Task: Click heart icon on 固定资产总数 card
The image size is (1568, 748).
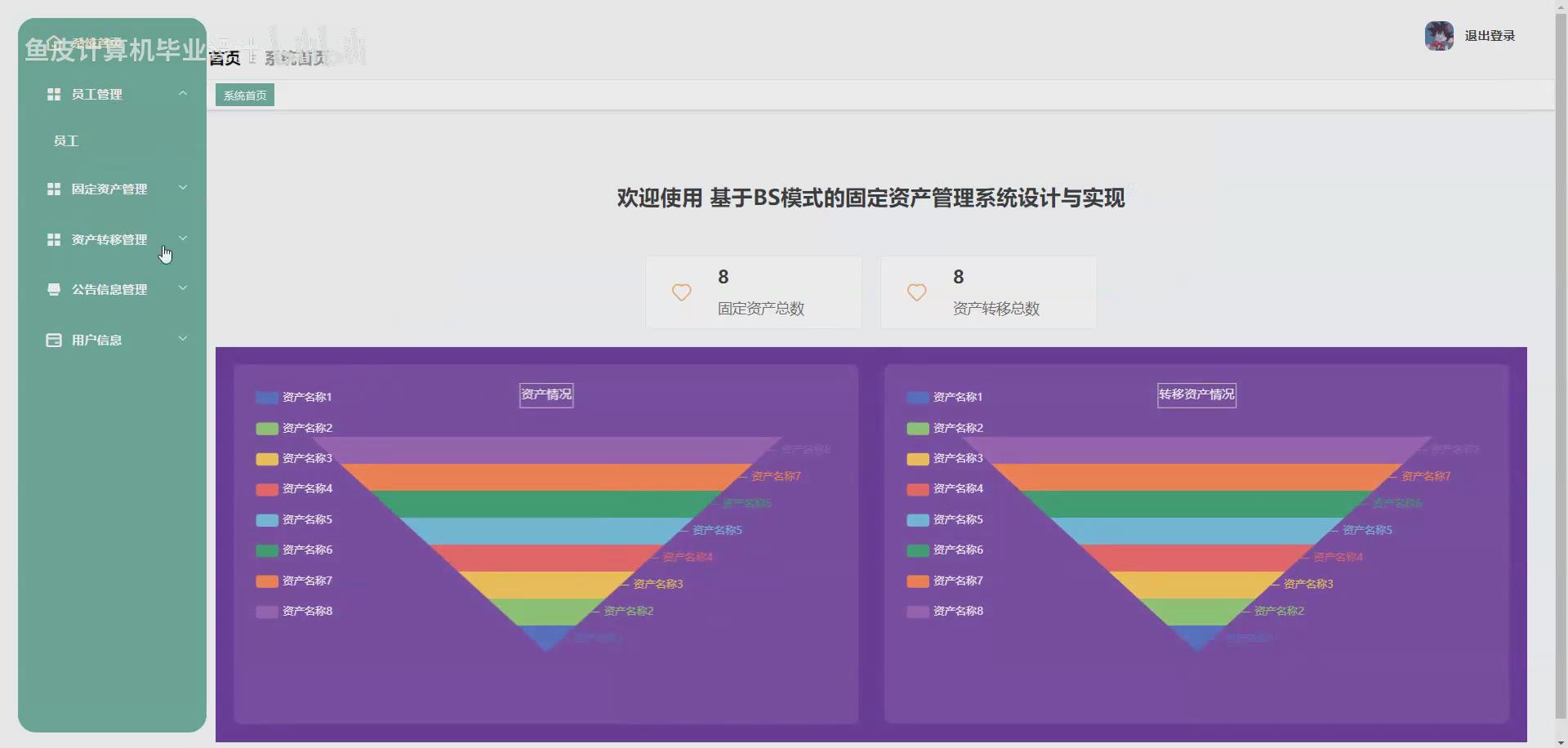Action: pos(681,292)
